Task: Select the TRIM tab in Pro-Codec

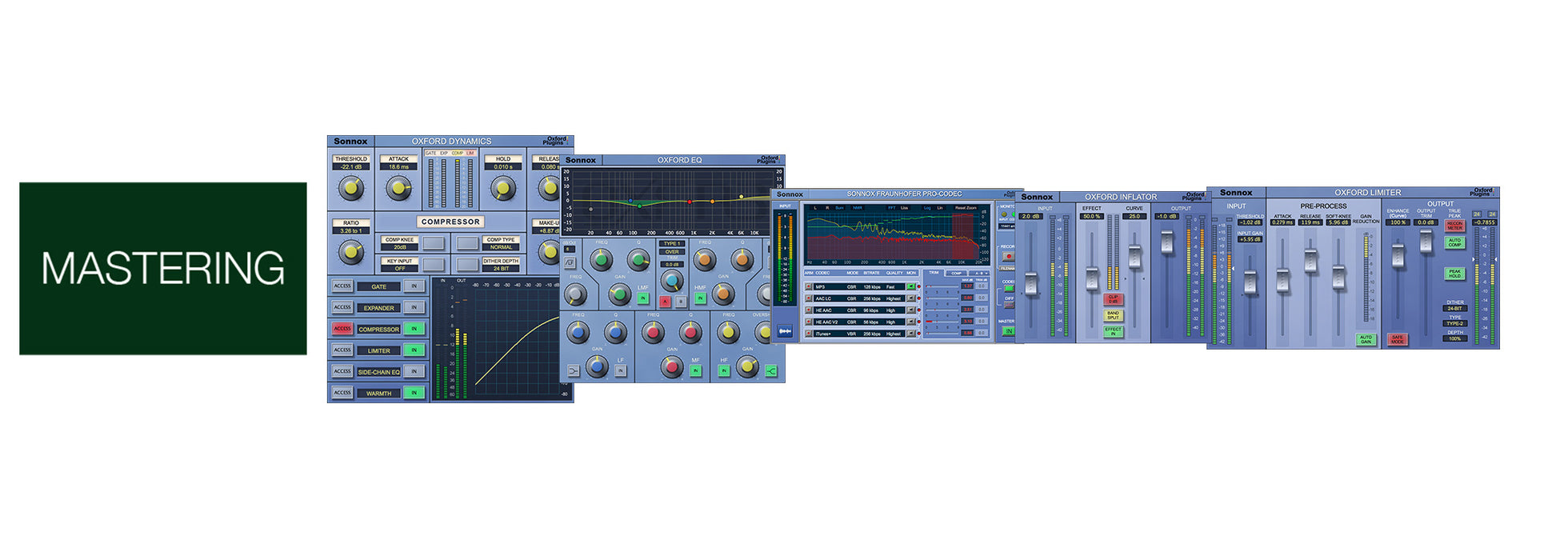Action: coord(934,274)
